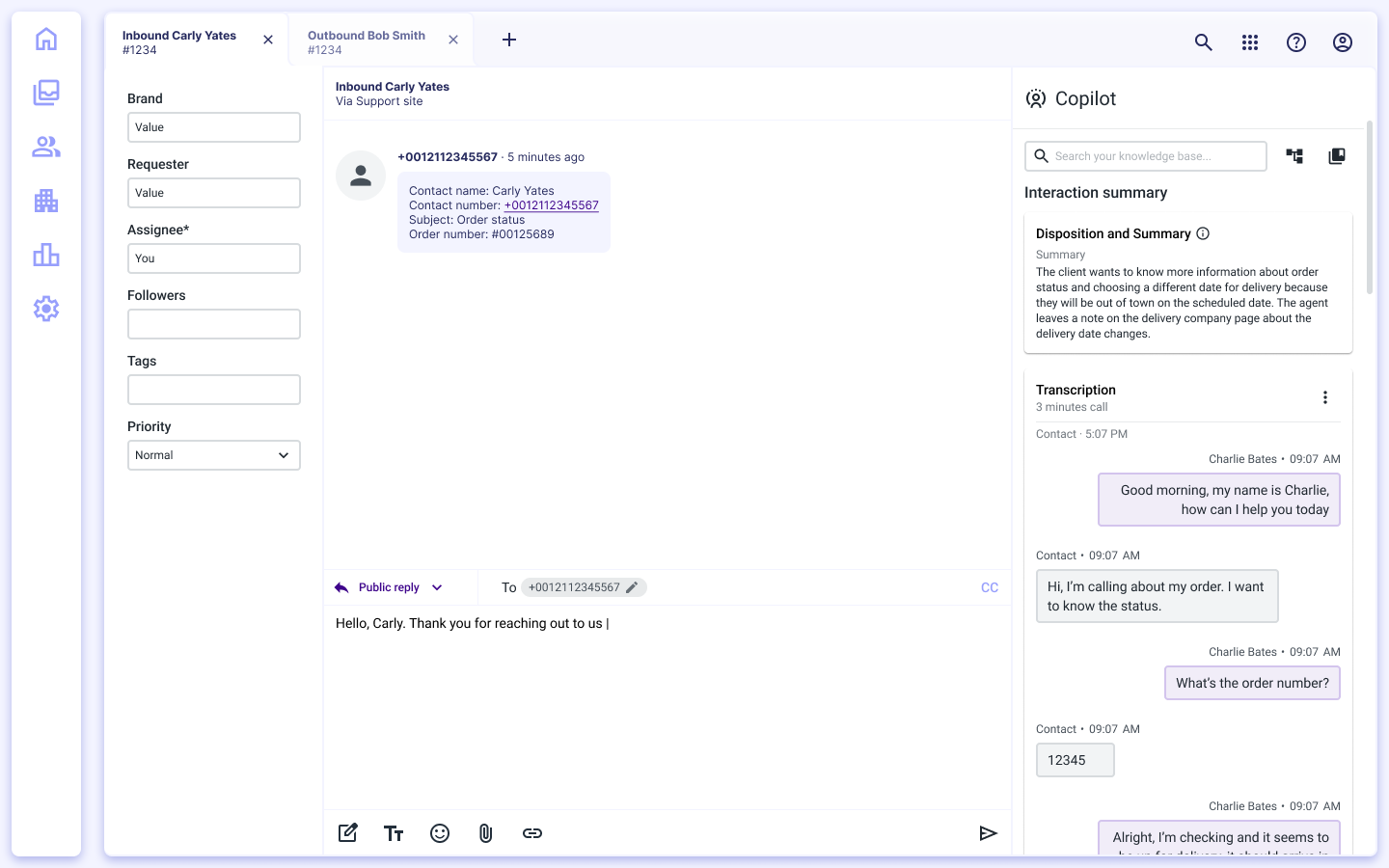Attach a file to the reply
This screenshot has width=1389, height=868.
click(486, 832)
